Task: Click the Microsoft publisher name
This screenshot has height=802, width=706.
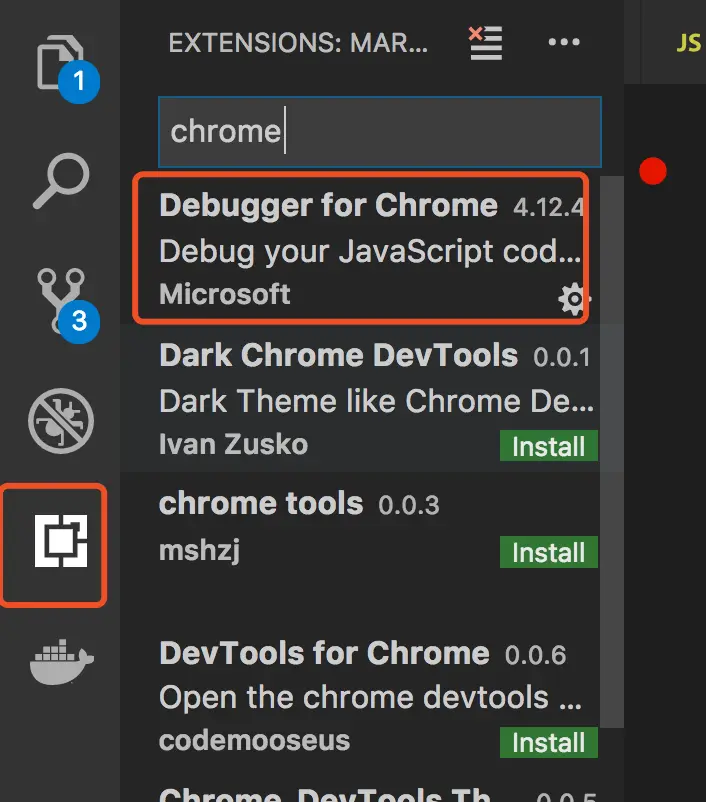Action: (x=225, y=294)
